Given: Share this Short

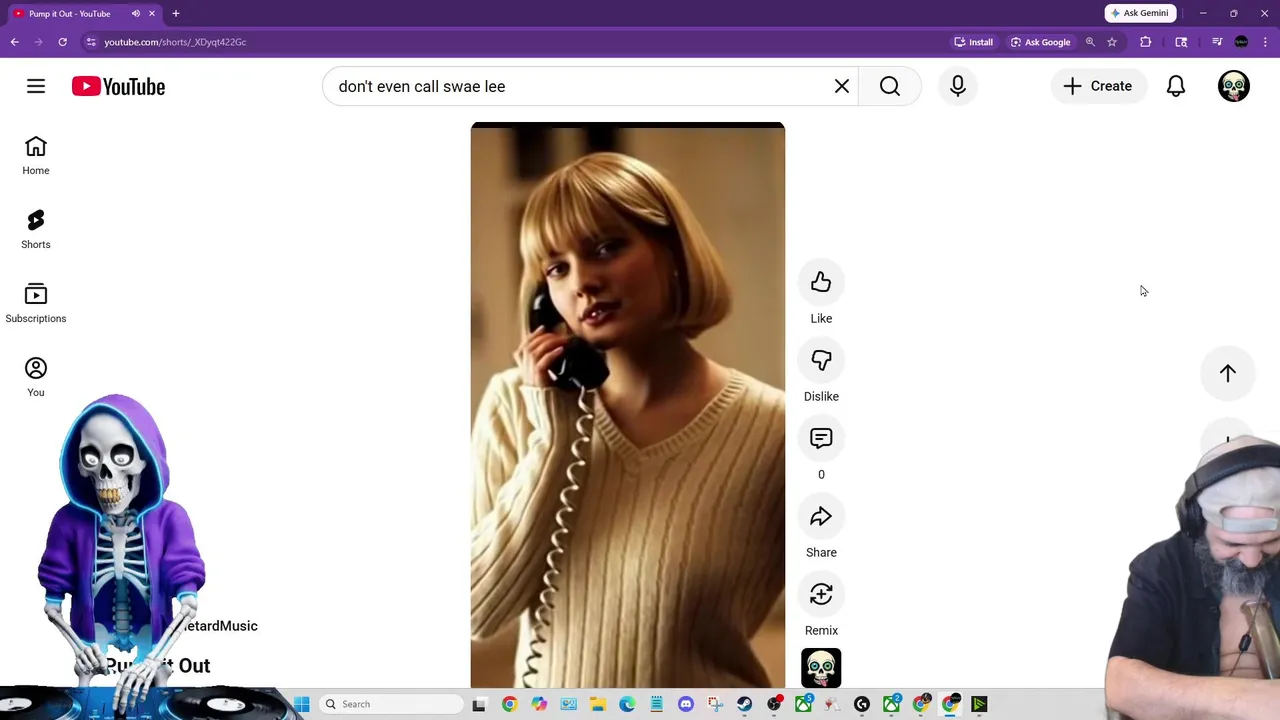Looking at the screenshot, I should 821,517.
